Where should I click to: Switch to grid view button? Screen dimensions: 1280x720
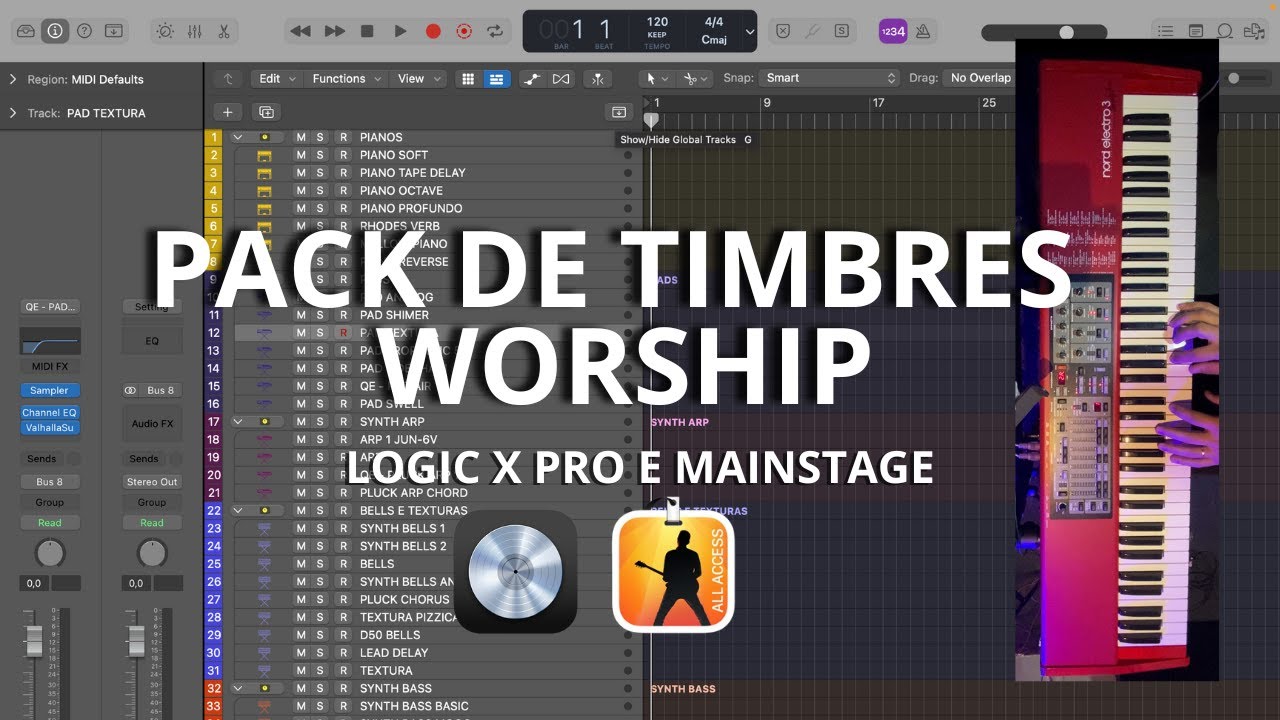[x=467, y=79]
